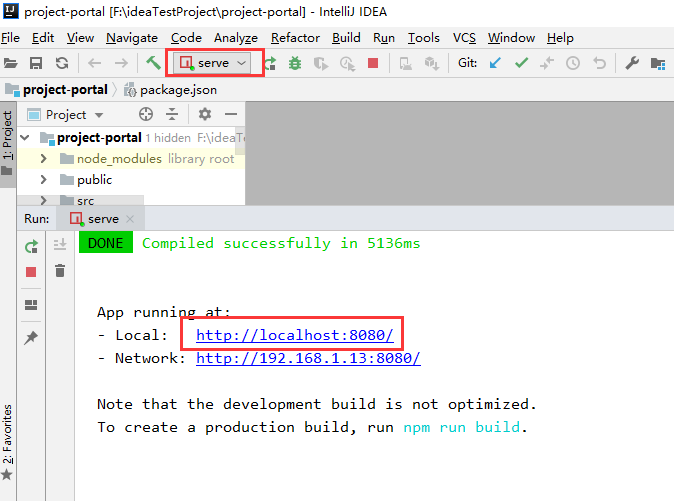Run with coverage toolbar icon

point(321,64)
